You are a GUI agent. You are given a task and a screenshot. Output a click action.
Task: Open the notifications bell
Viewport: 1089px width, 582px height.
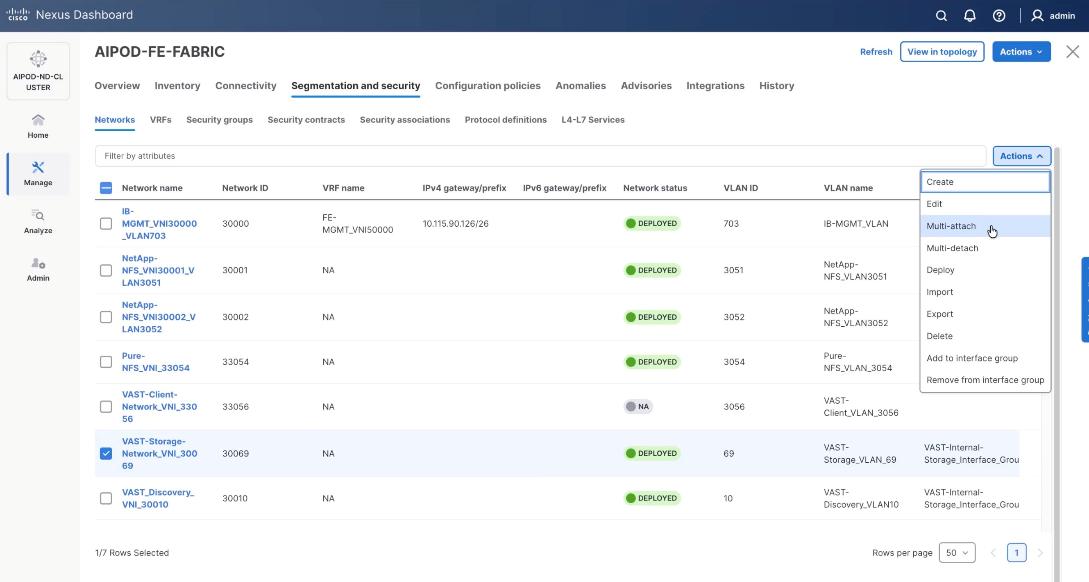(968, 15)
